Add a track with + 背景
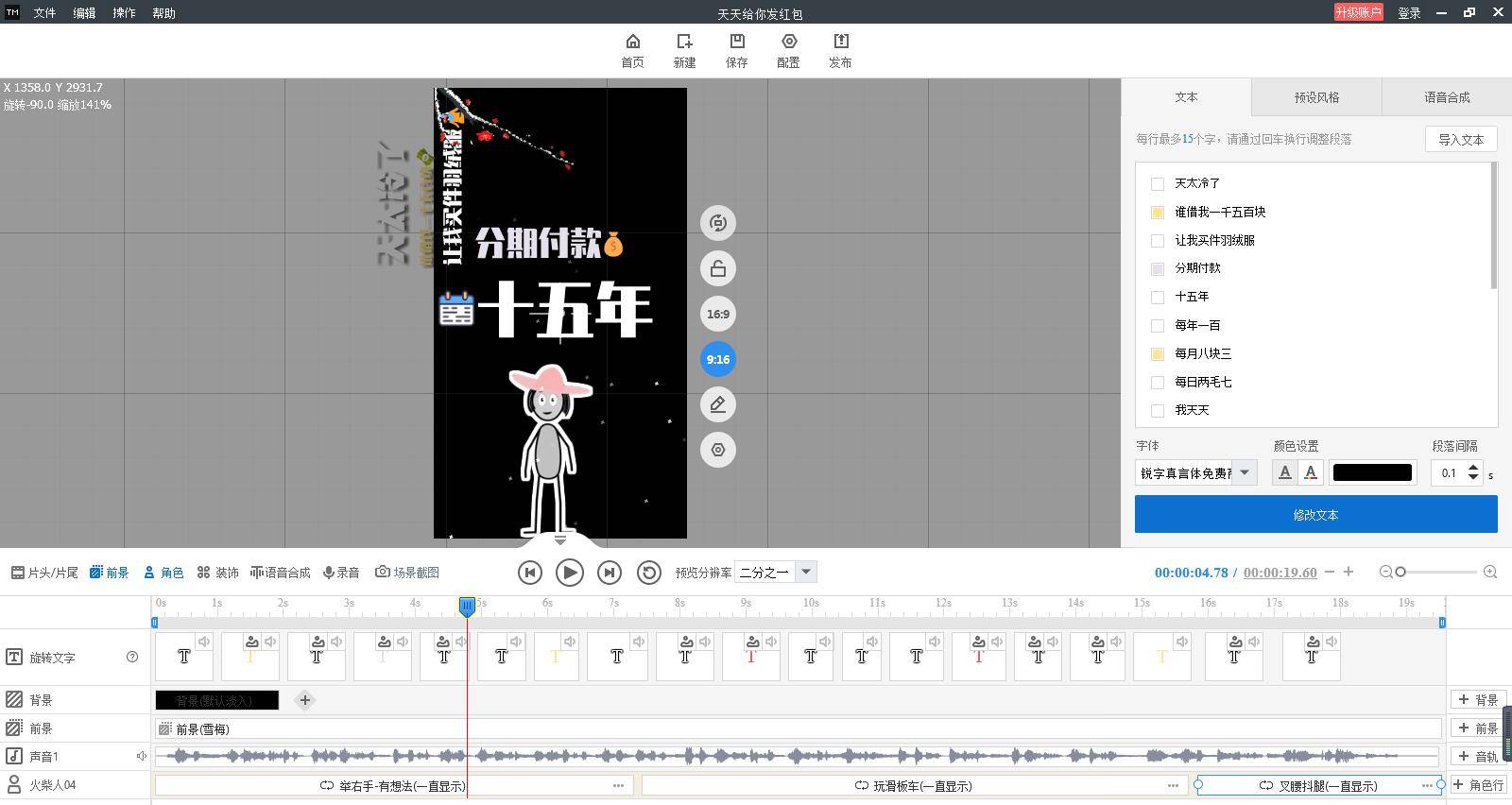This screenshot has height=805, width=1512. coord(1479,700)
